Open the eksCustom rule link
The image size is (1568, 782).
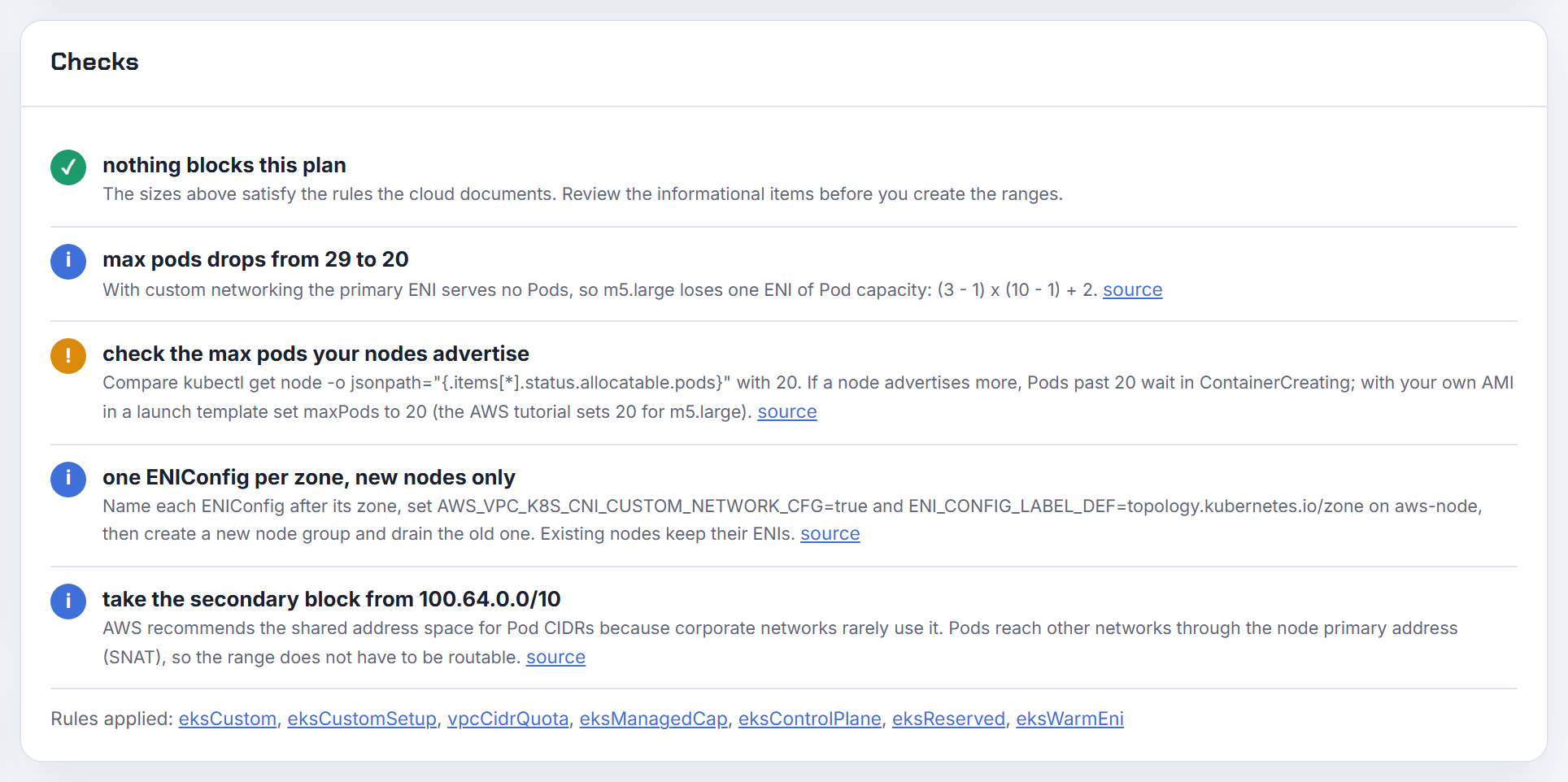tap(228, 719)
